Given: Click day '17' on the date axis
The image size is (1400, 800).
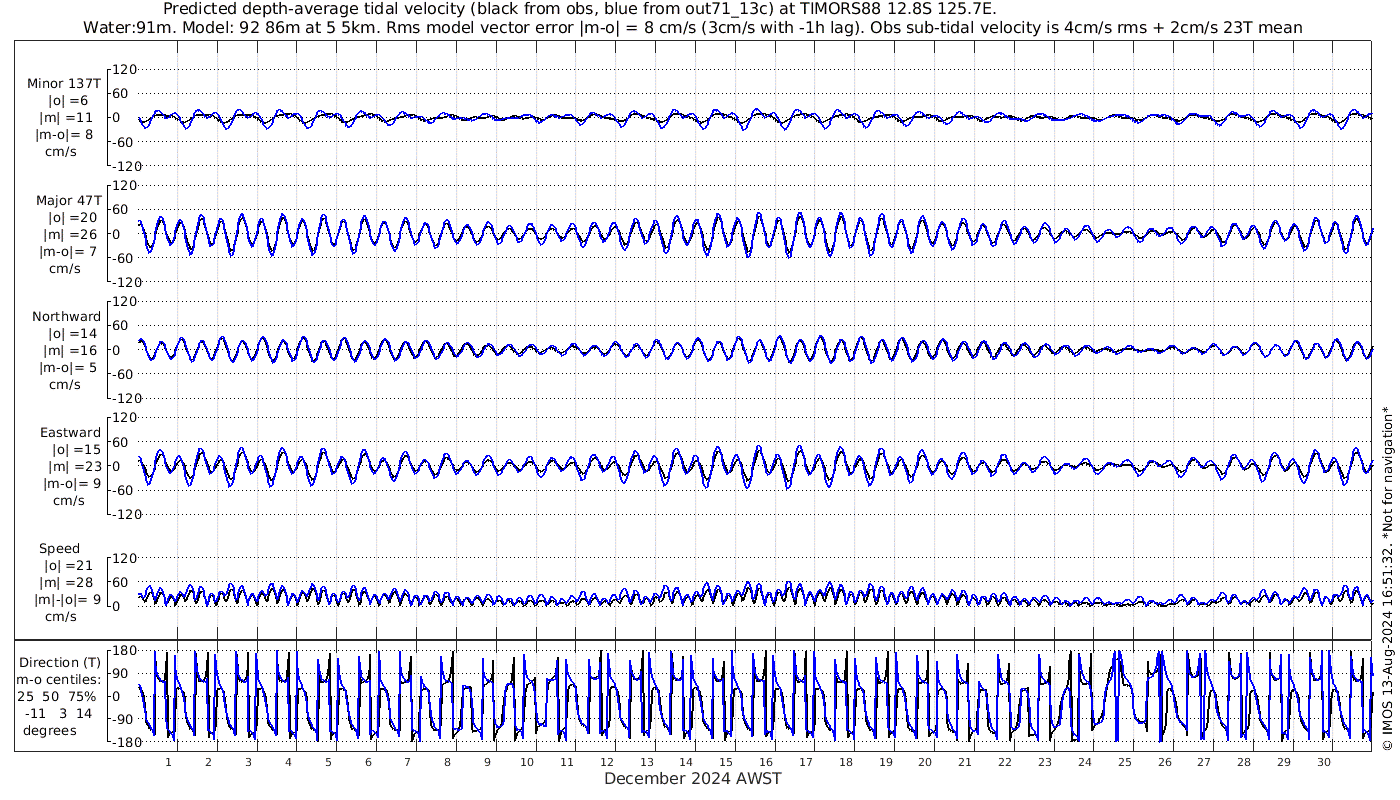Looking at the screenshot, I should [x=806, y=762].
